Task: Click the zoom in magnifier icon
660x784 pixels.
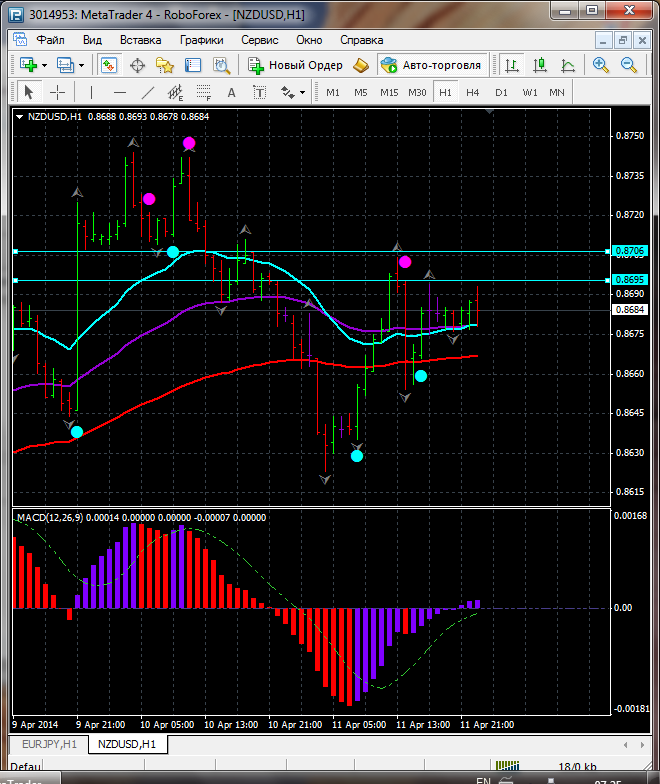Action: point(601,65)
